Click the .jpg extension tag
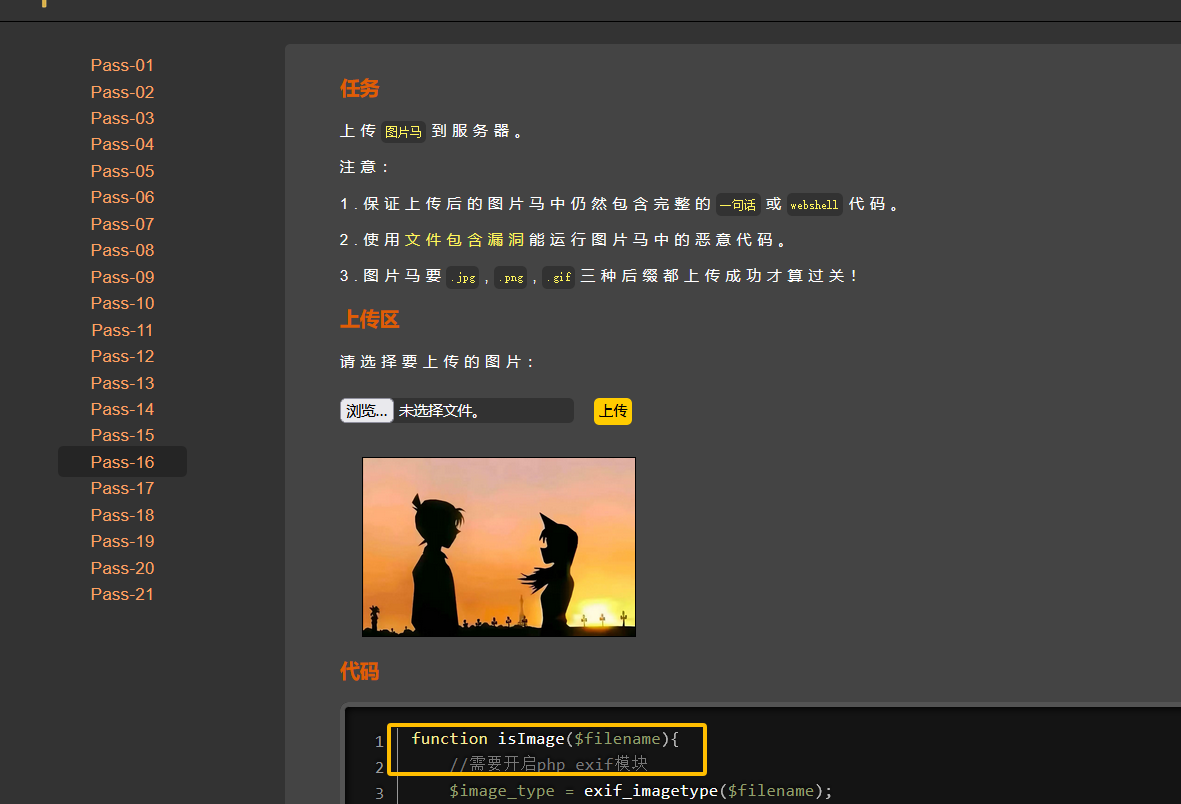Image resolution: width=1181 pixels, height=804 pixels. click(462, 277)
